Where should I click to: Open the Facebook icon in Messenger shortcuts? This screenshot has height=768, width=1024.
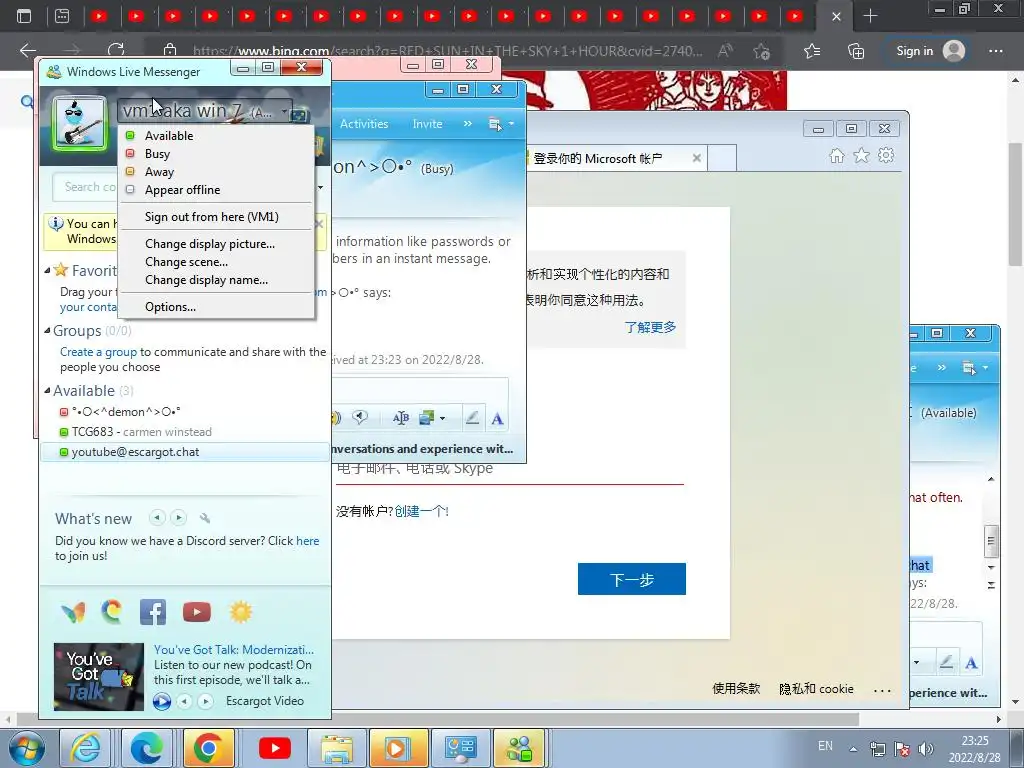click(153, 613)
